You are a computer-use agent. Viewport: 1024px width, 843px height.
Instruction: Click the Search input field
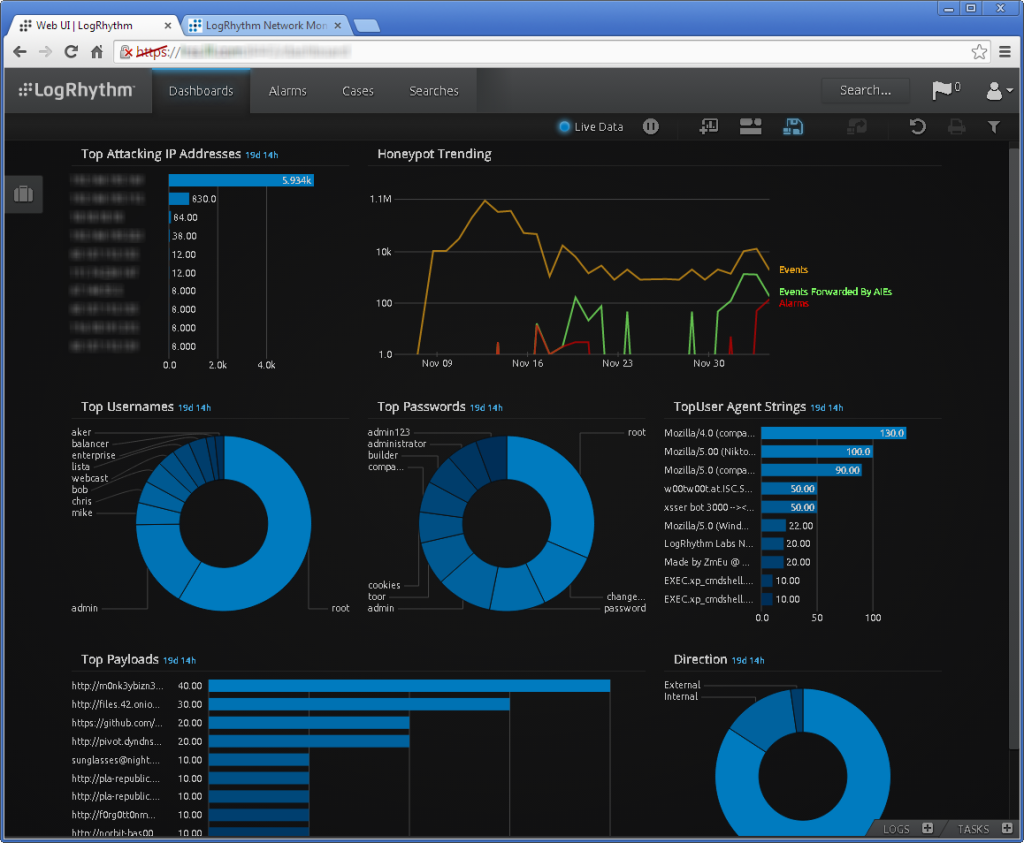(865, 90)
